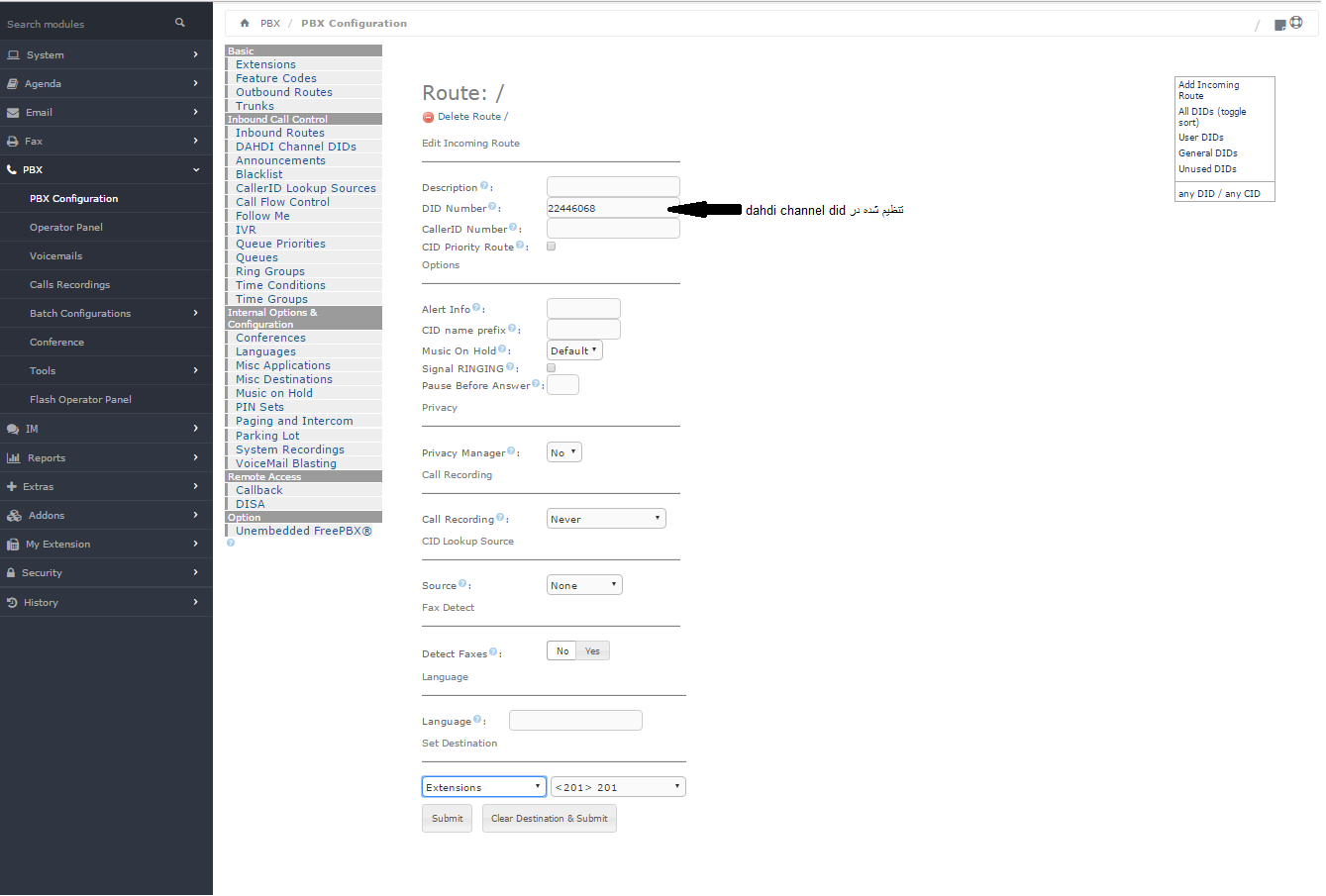Image resolution: width=1326 pixels, height=896 pixels.
Task: Open Voicemails sidebar item
Action: click(x=106, y=255)
